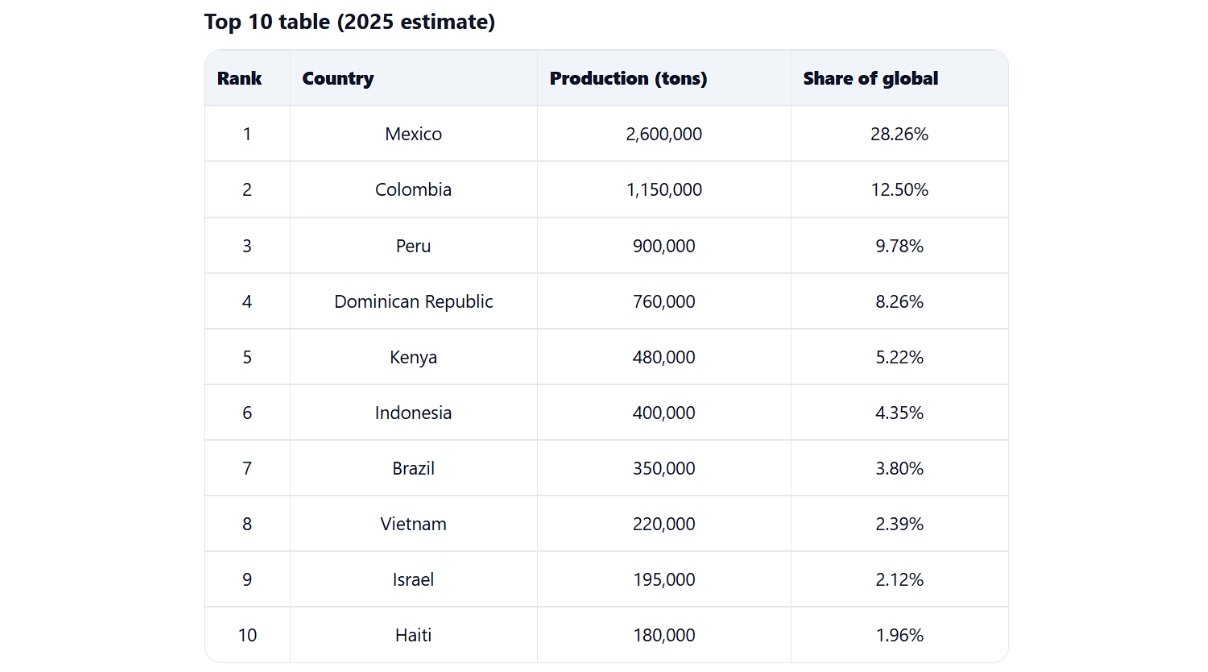
Task: Click the Israel table cell
Action: click(x=413, y=580)
